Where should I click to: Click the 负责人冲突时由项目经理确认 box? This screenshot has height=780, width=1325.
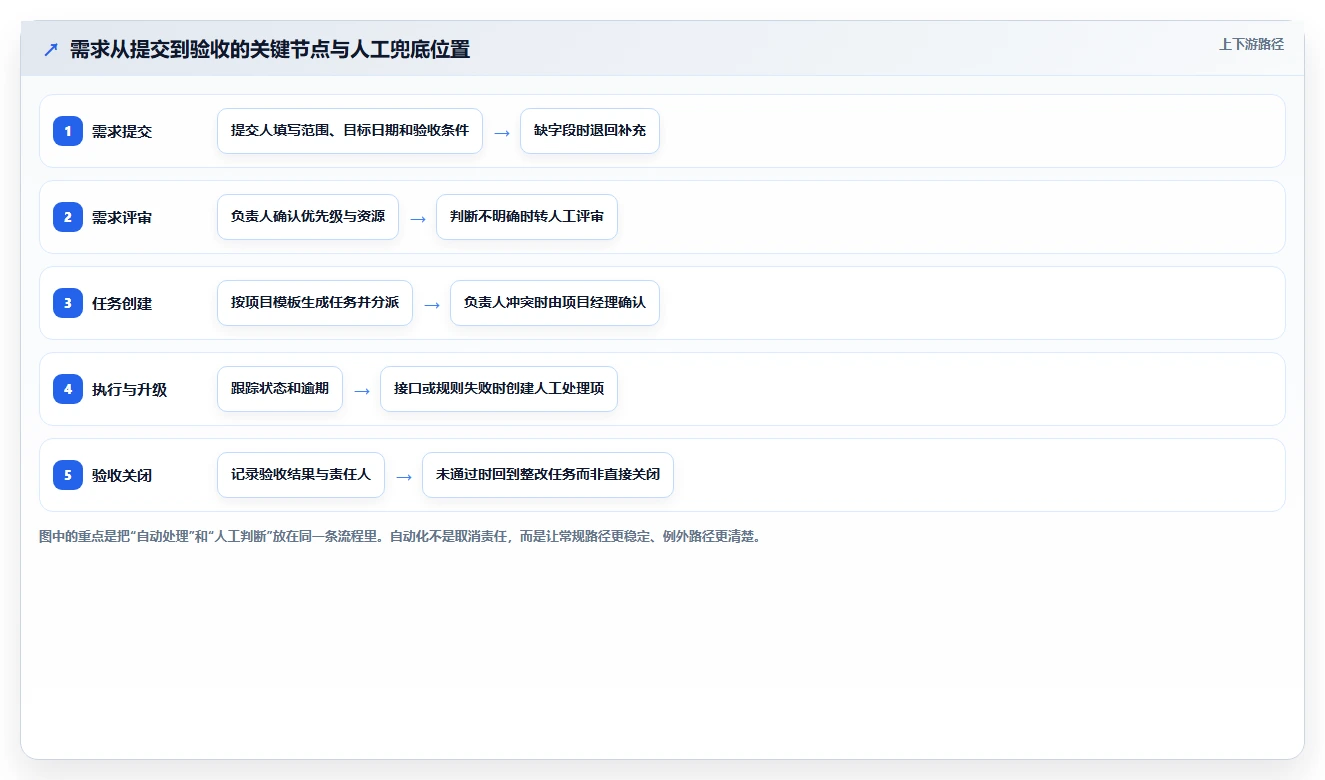555,303
